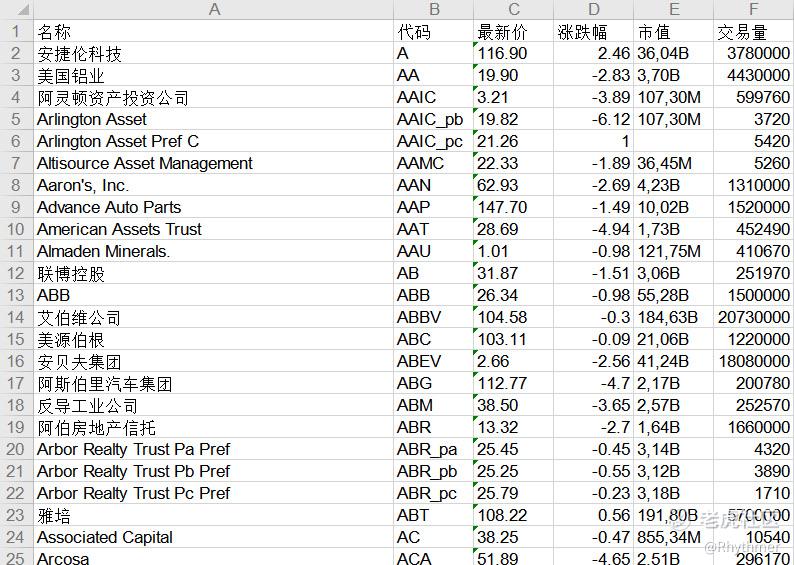Viewport: 794px width, 565px height.
Task: Select column B header
Action: coord(433,10)
